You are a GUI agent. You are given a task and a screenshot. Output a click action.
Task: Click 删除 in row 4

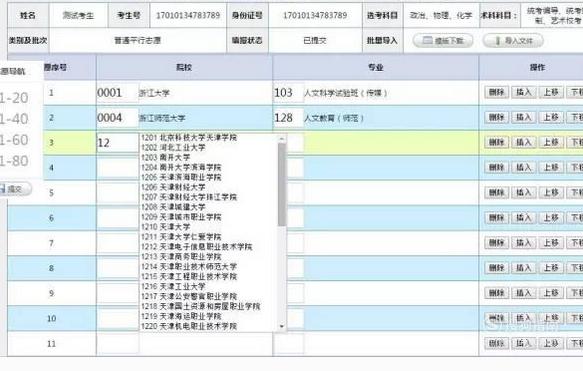(496, 168)
